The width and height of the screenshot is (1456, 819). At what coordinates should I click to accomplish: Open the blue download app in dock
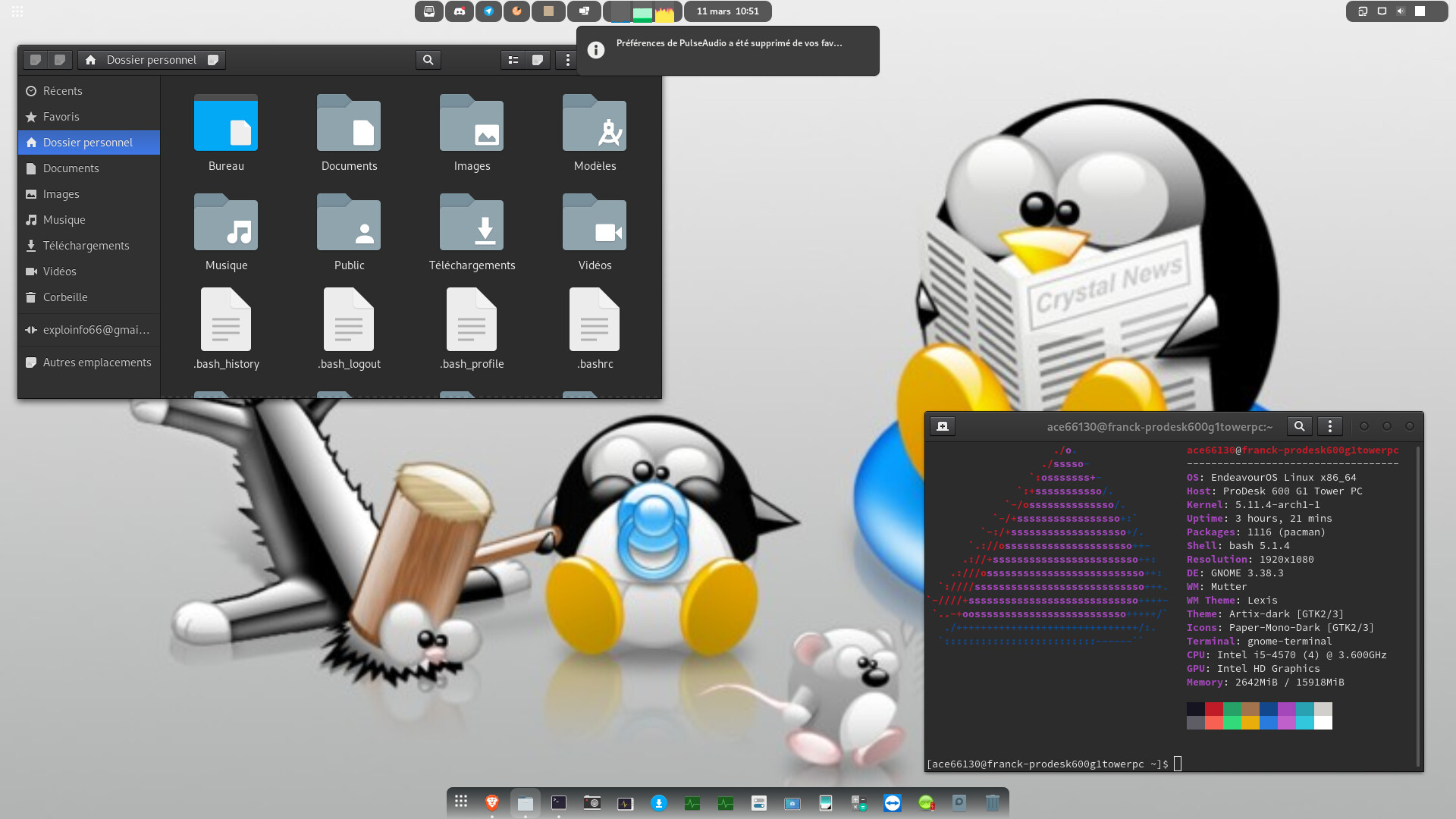pos(659,802)
